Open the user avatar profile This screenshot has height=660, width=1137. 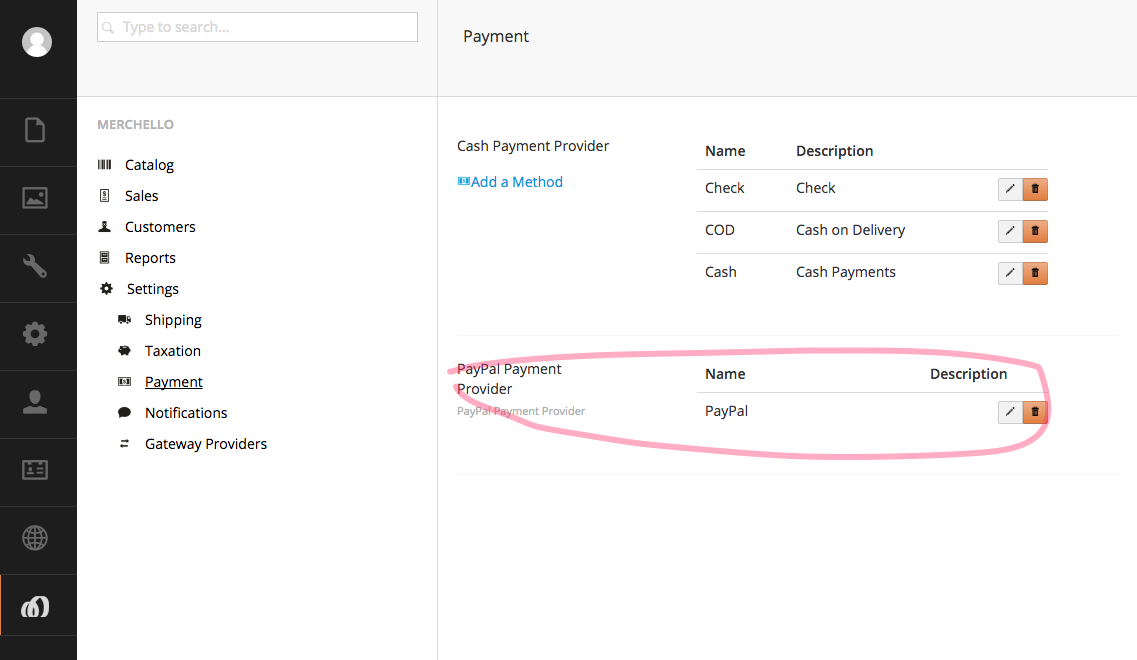pos(36,42)
